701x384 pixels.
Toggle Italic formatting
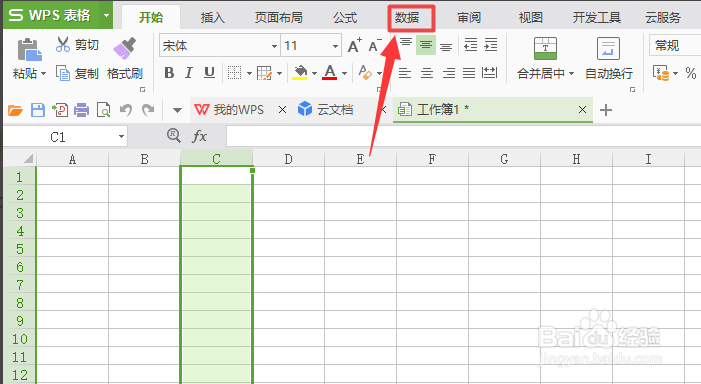pos(189,72)
